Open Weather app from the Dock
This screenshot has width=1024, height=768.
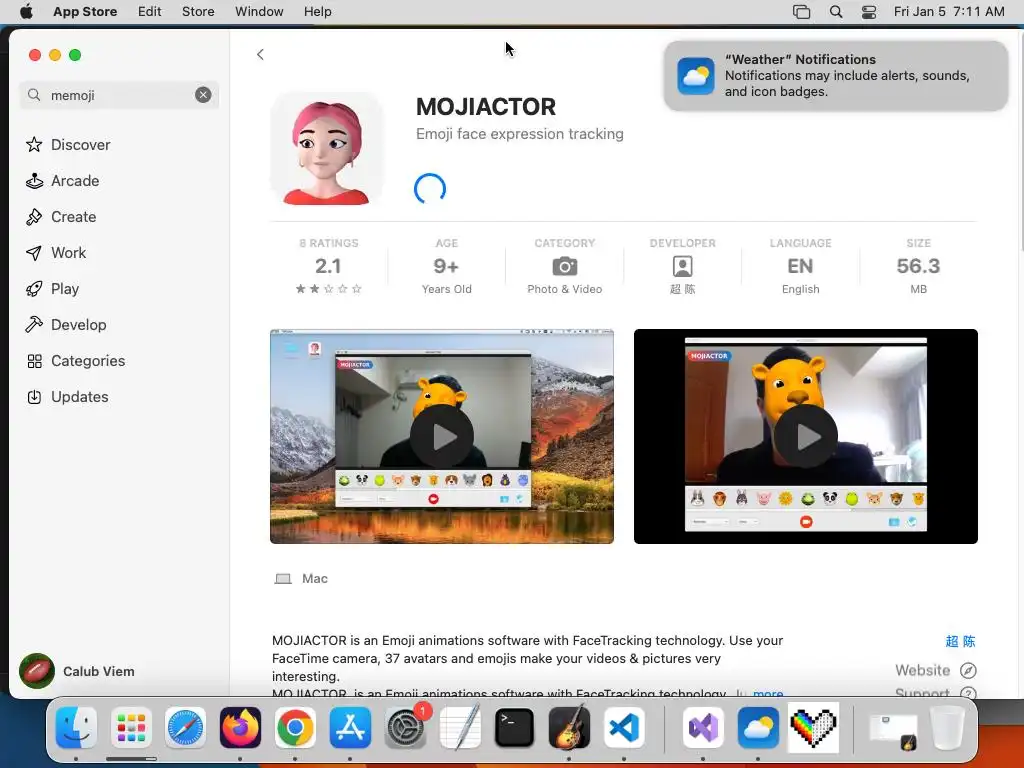[758, 728]
